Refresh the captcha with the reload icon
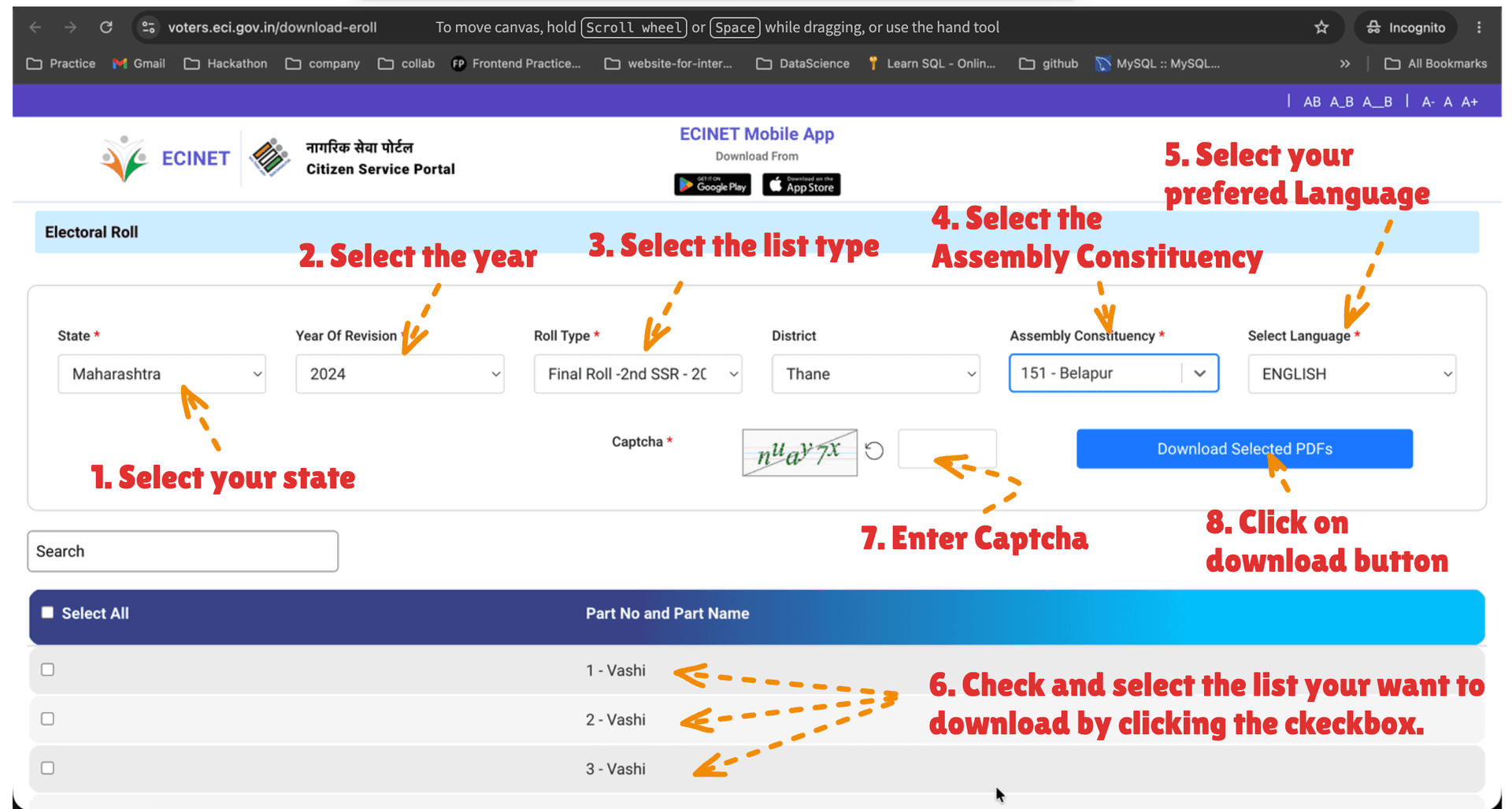This screenshot has width=1512, height=809. coord(874,451)
